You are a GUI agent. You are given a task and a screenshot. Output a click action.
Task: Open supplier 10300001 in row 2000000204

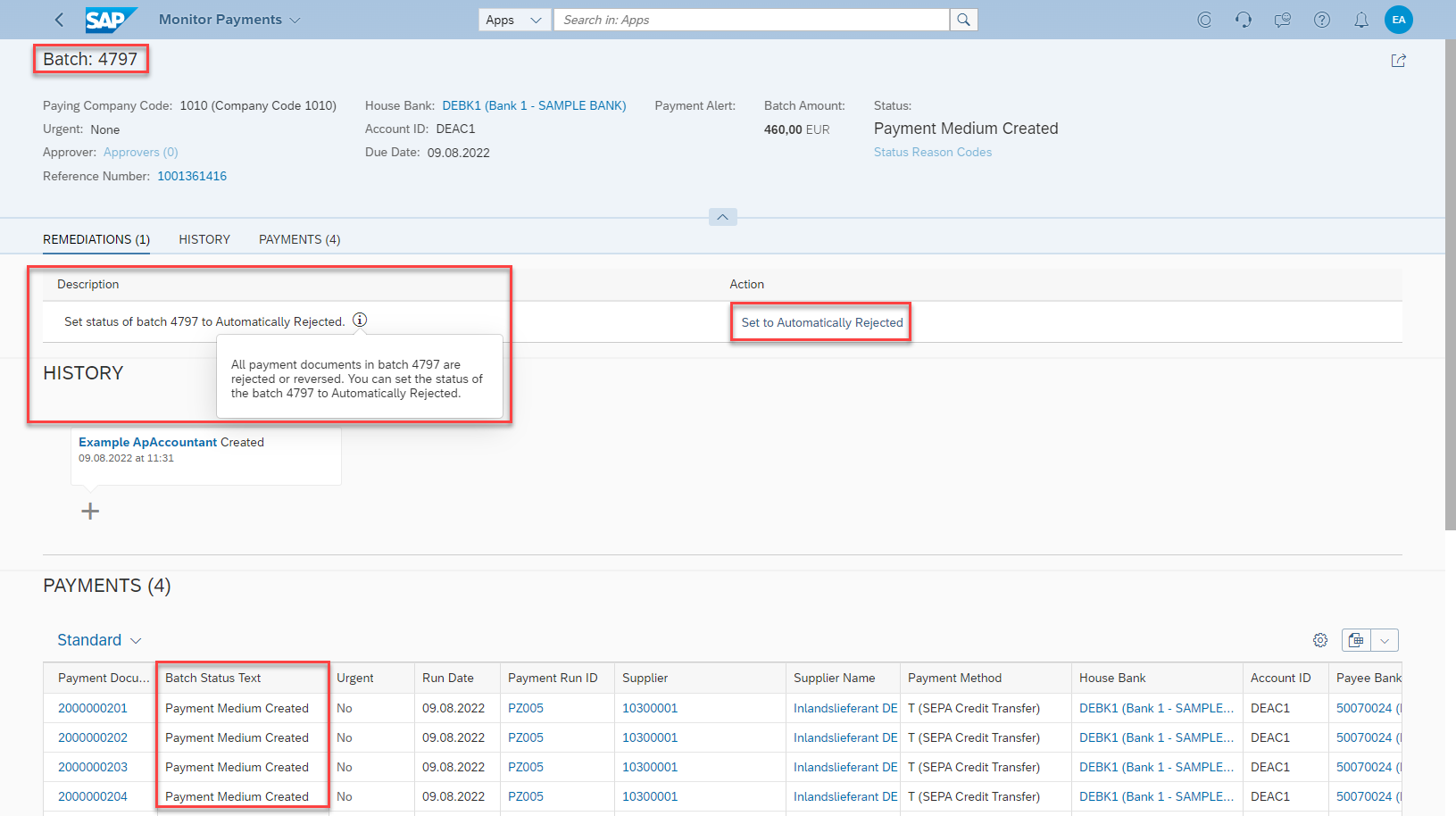[x=650, y=796]
